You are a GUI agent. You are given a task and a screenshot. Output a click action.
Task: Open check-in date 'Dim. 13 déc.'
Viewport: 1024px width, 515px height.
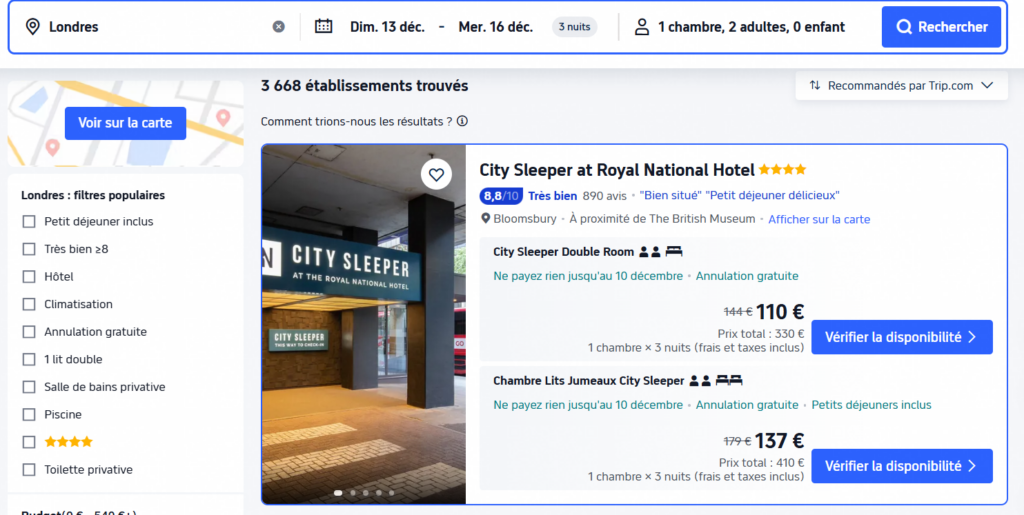(387, 27)
